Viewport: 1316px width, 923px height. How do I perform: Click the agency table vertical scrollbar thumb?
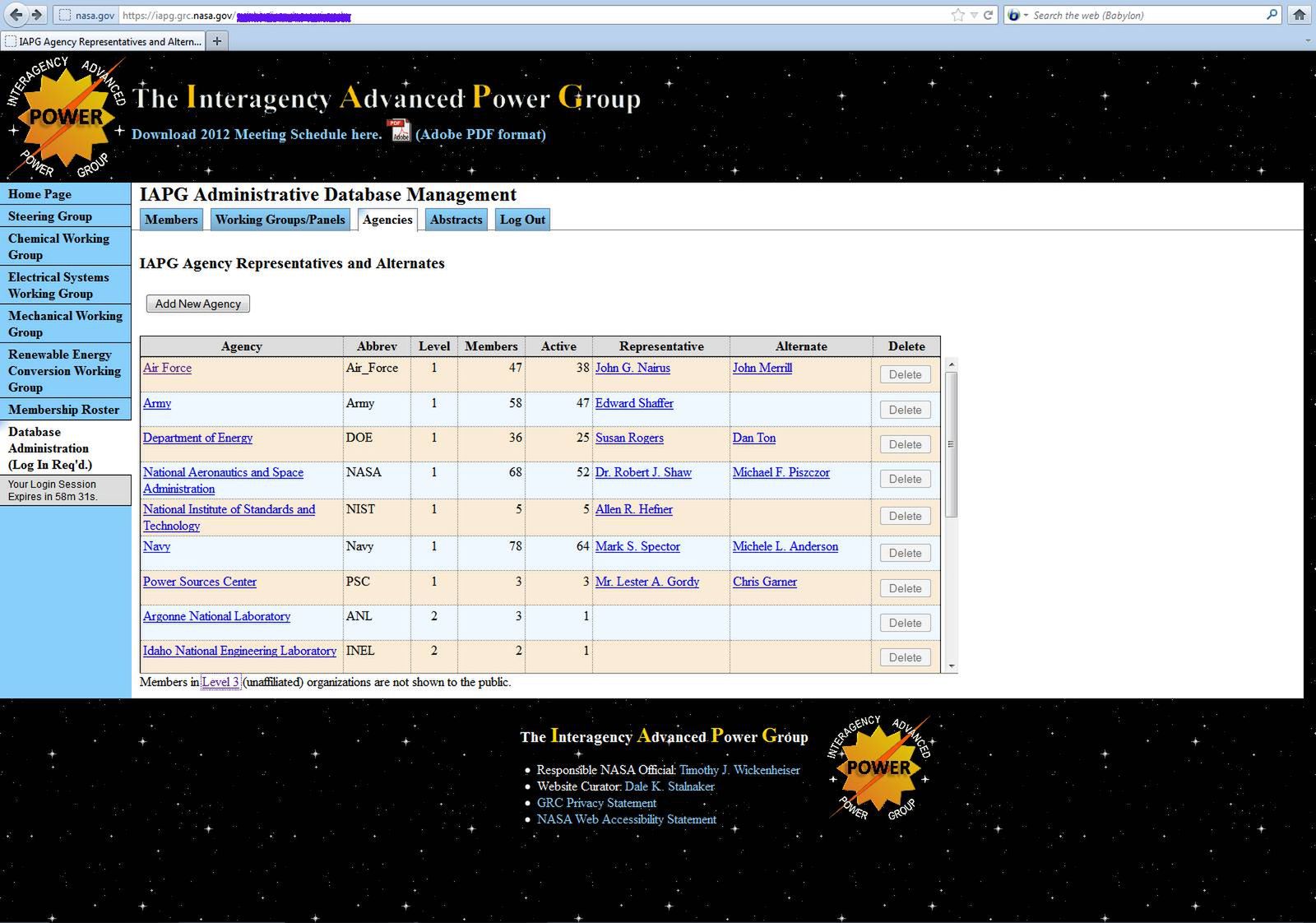[x=952, y=444]
